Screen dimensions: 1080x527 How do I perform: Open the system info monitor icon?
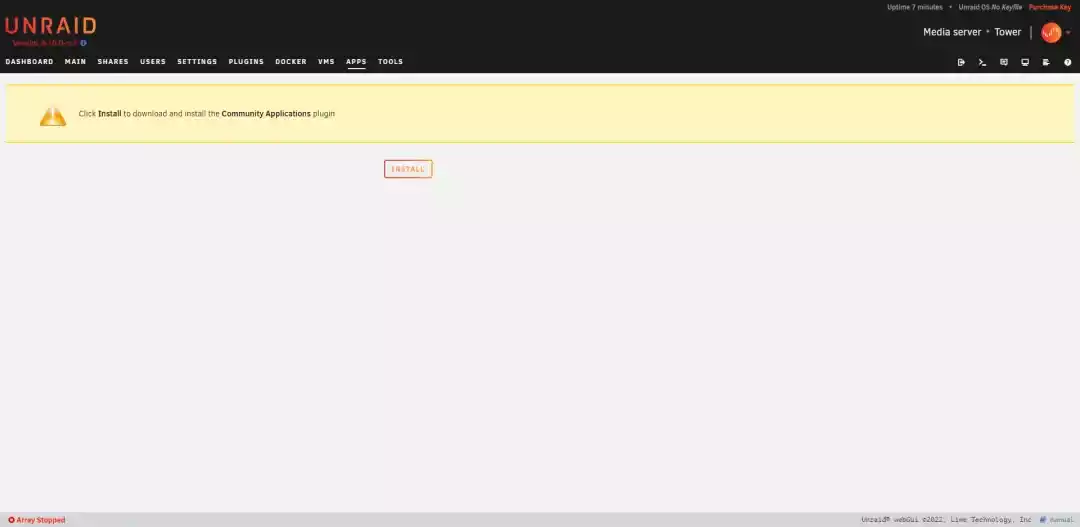tap(1025, 62)
